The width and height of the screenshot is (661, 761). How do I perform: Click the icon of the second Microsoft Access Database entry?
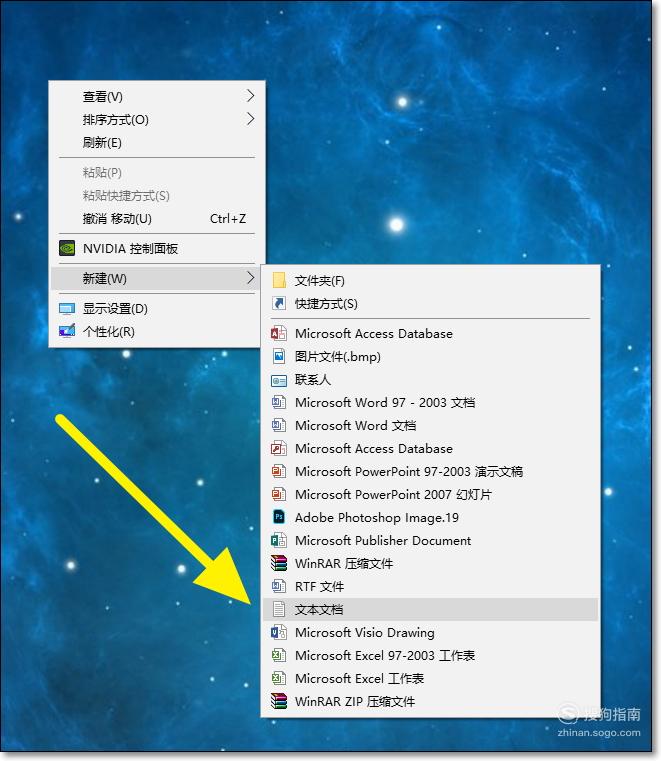[279, 448]
